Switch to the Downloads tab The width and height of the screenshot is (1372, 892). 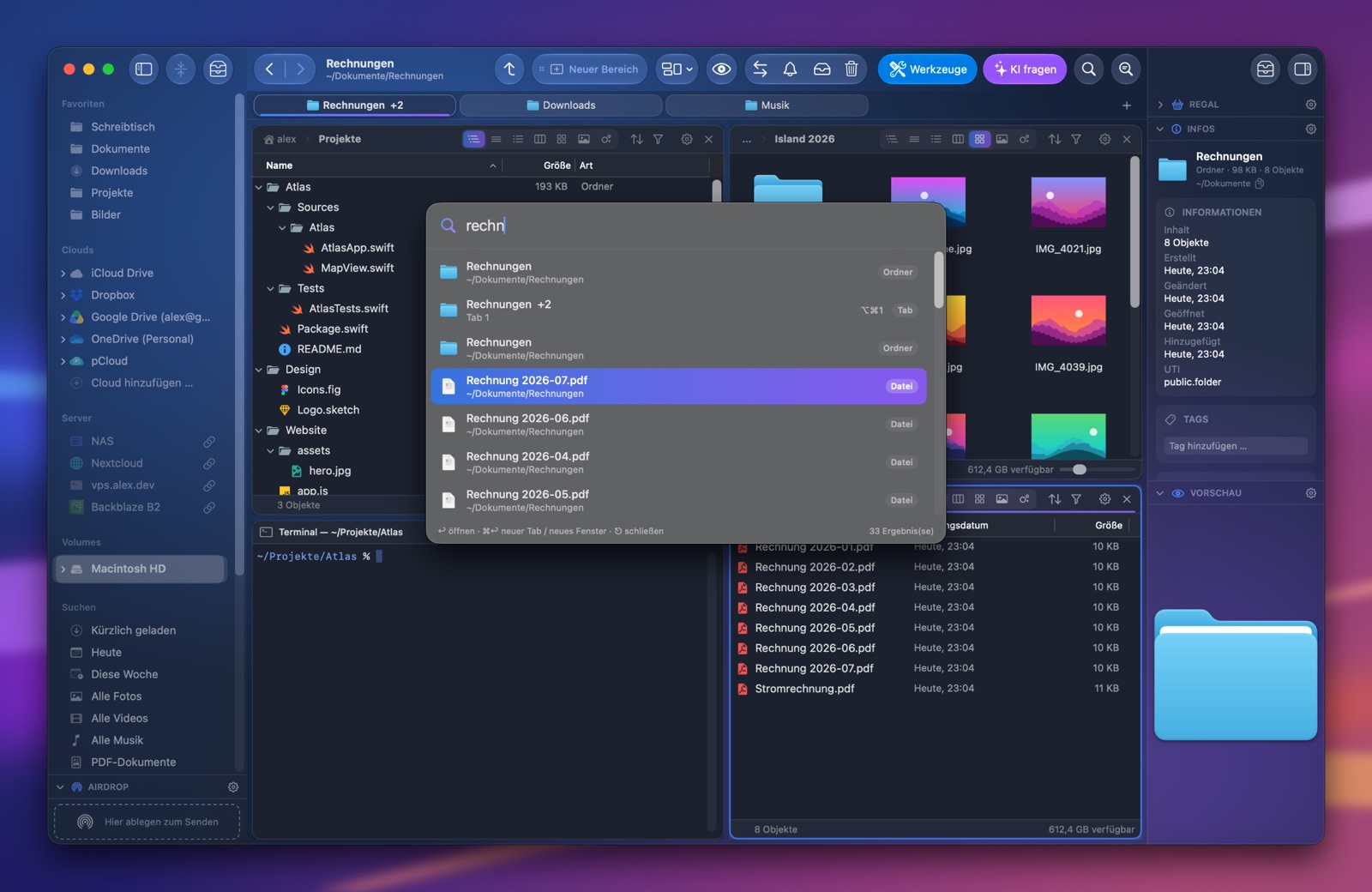(x=561, y=105)
